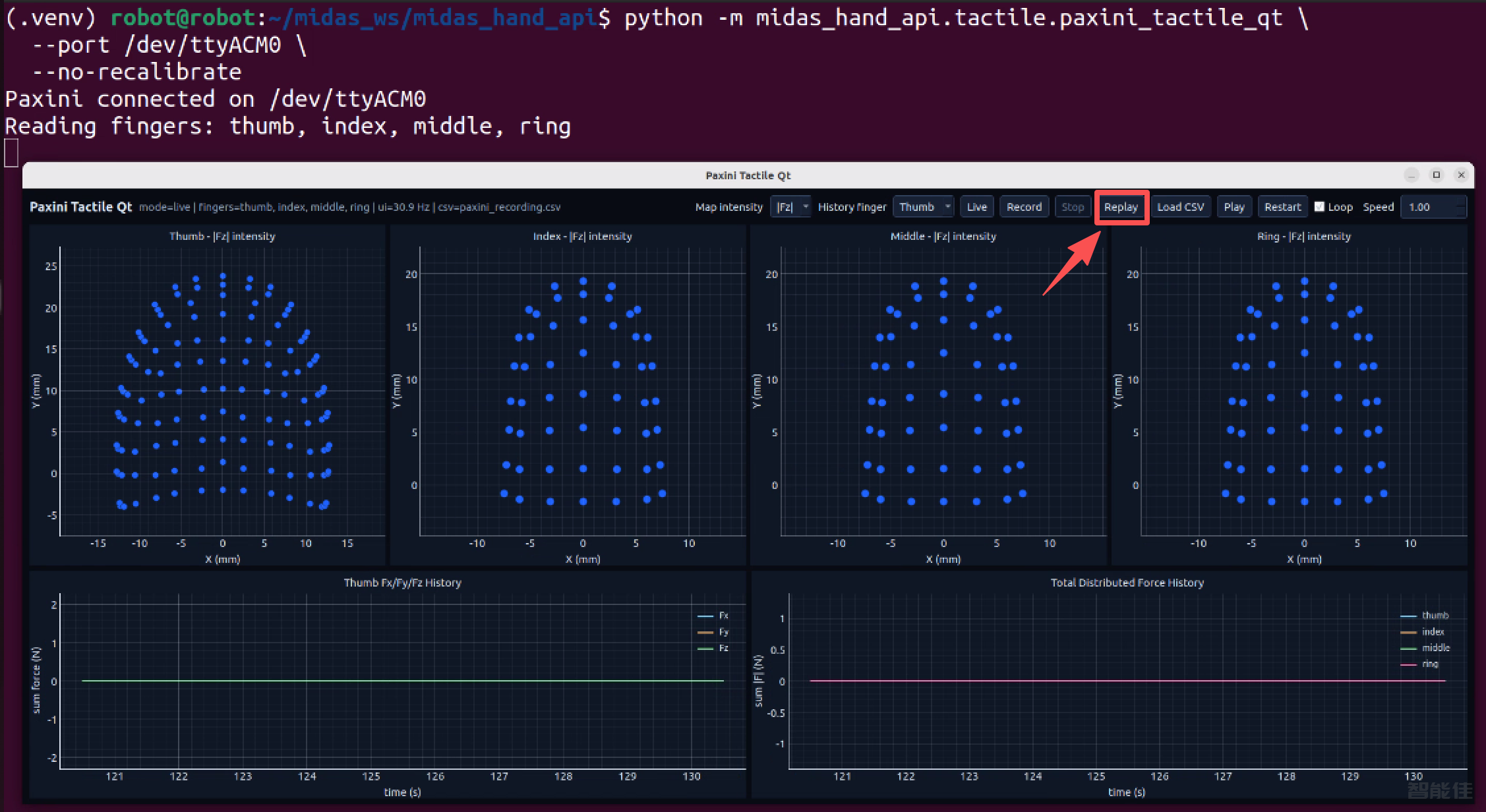The image size is (1486, 812).
Task: Click the 'Middle - |Fz| intensity' plot title
Action: click(943, 236)
